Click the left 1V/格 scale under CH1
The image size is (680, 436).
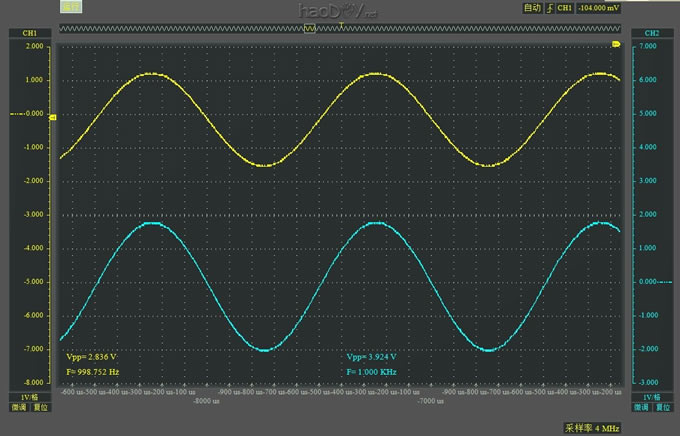(x=28, y=397)
